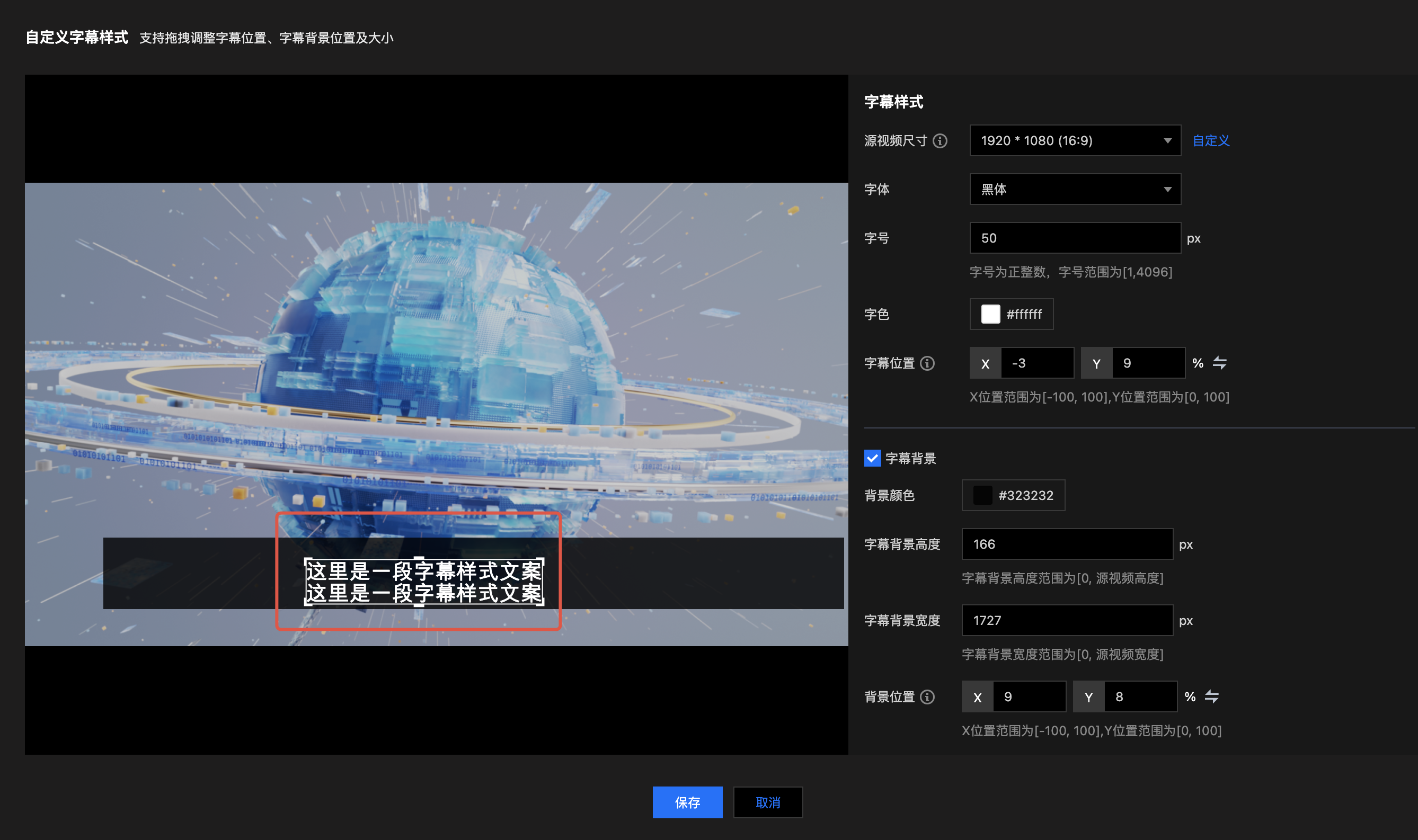
Task: Click info icon next to 字幕位置
Action: pyautogui.click(x=927, y=363)
